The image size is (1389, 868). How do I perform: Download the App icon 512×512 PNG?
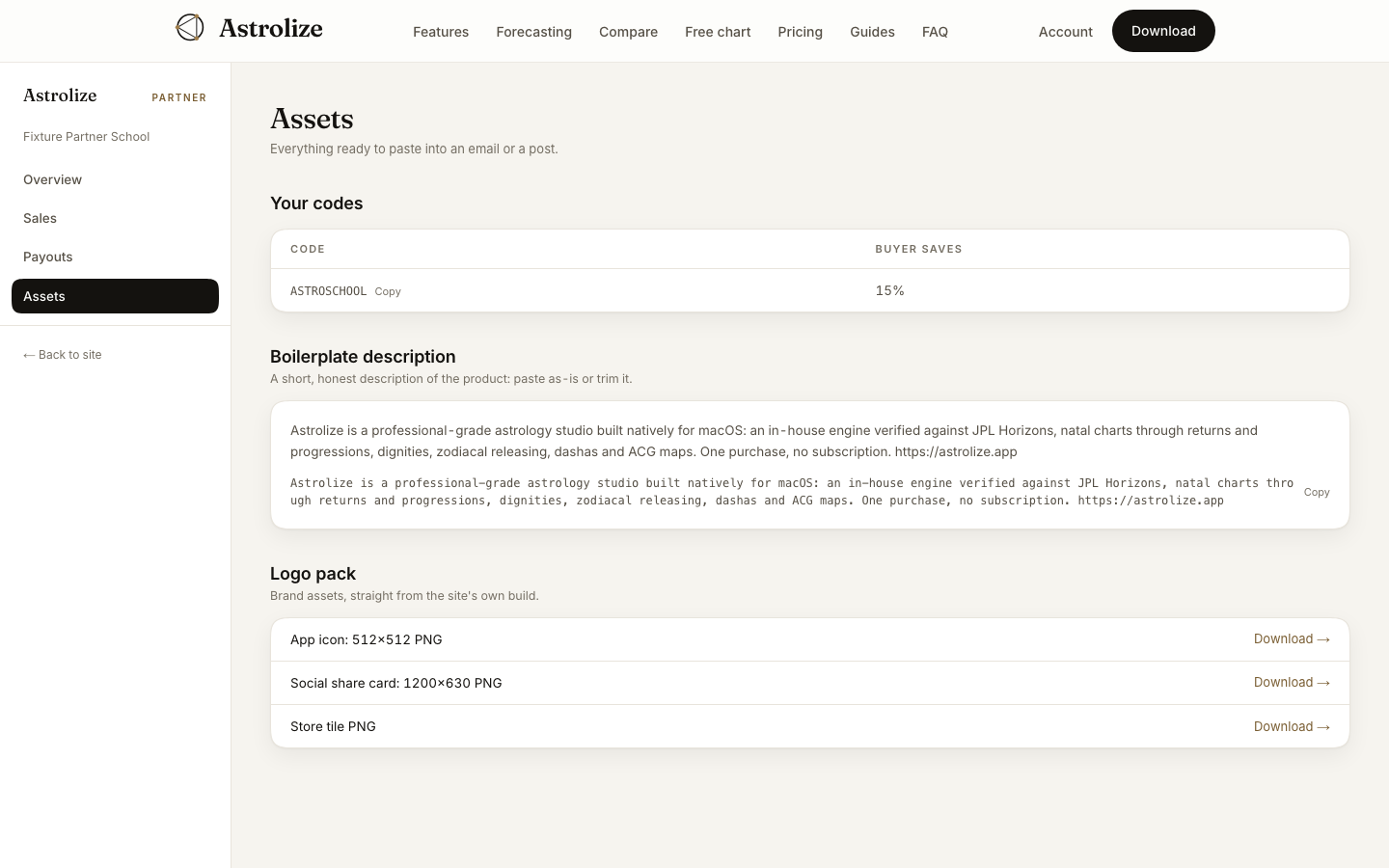click(1292, 639)
